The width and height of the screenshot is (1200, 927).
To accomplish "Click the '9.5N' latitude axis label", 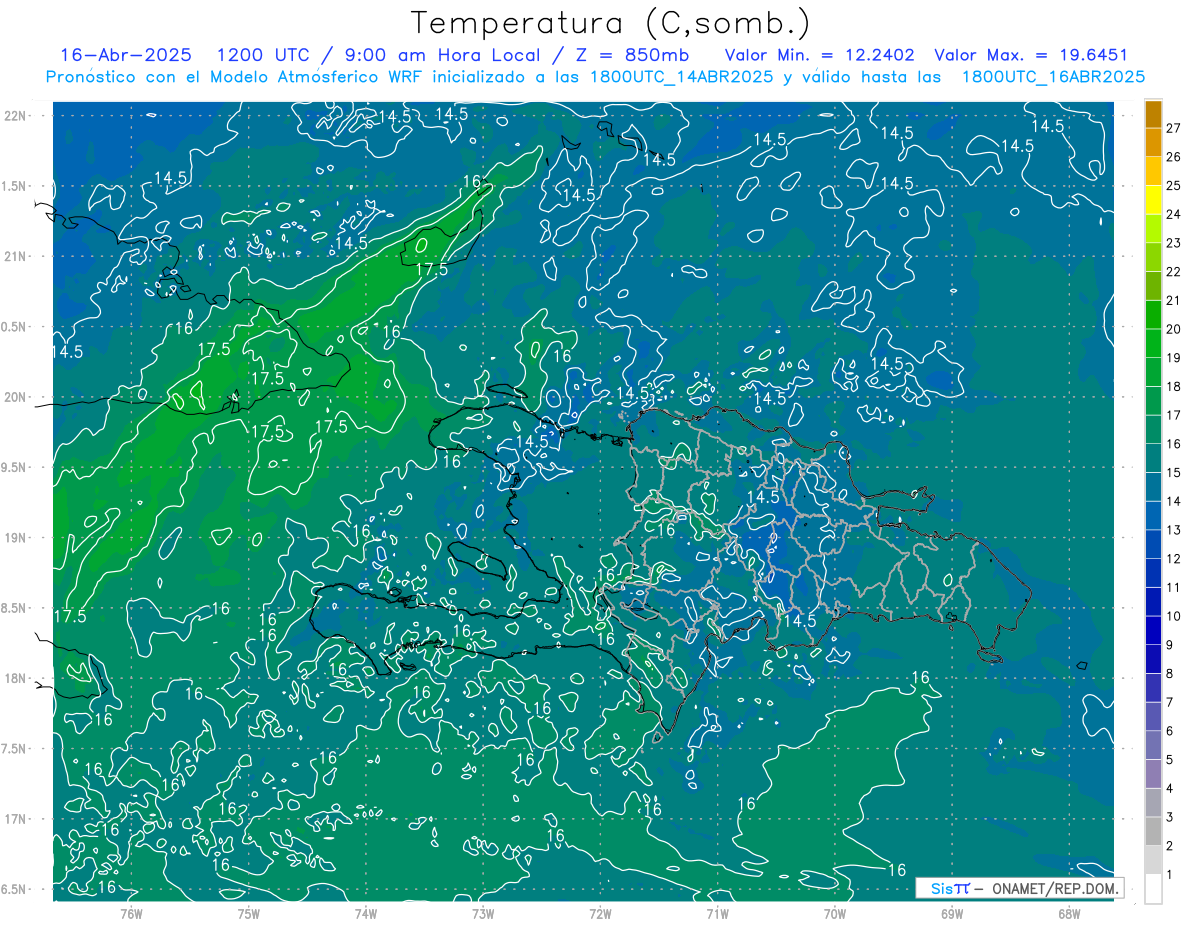I will [16, 467].
